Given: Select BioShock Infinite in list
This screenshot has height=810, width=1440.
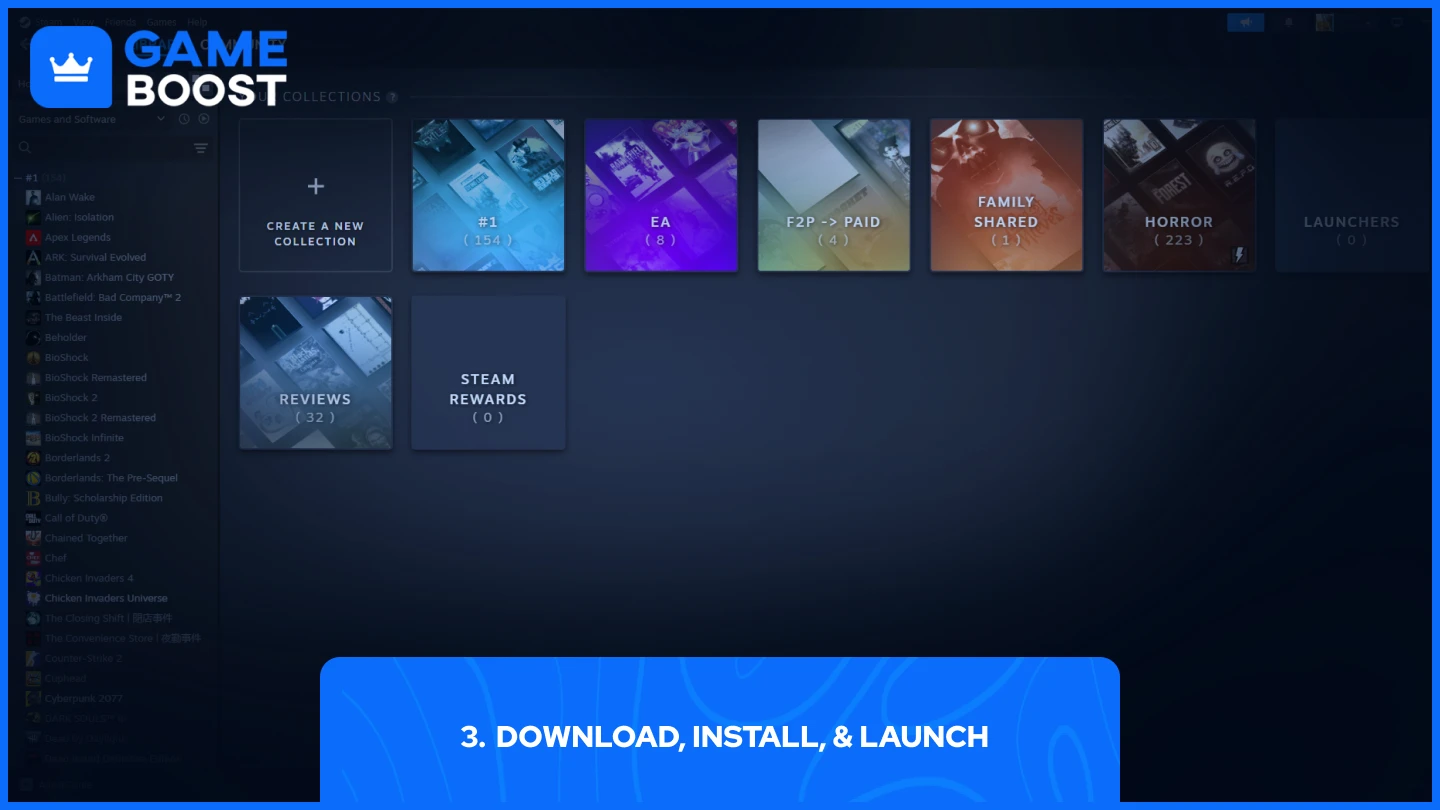Looking at the screenshot, I should click(x=84, y=438).
